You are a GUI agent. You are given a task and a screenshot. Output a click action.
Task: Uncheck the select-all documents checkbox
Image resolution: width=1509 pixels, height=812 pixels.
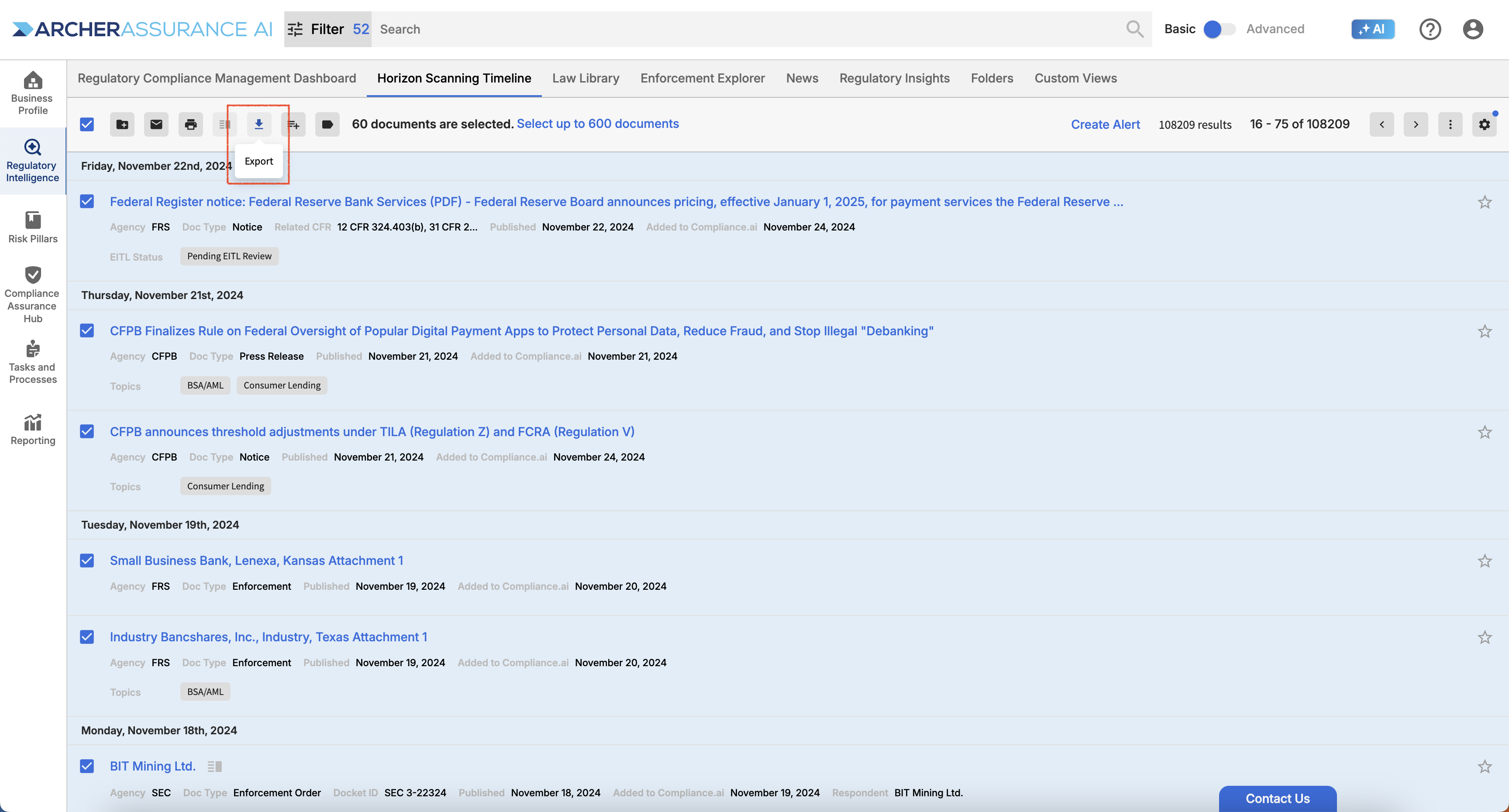[x=87, y=124]
